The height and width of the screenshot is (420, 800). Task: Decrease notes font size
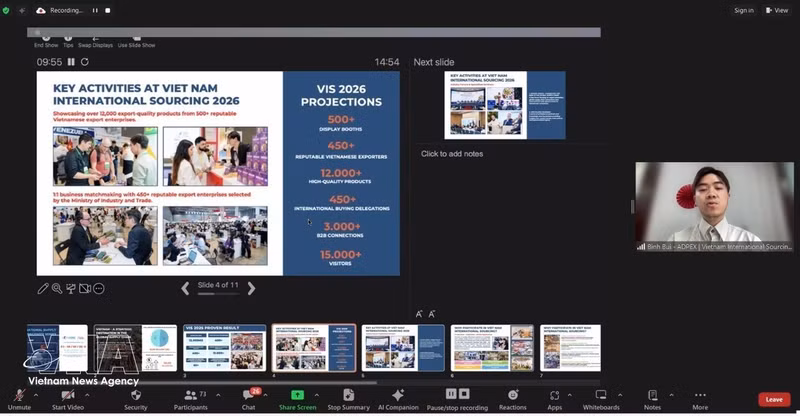[x=432, y=314]
